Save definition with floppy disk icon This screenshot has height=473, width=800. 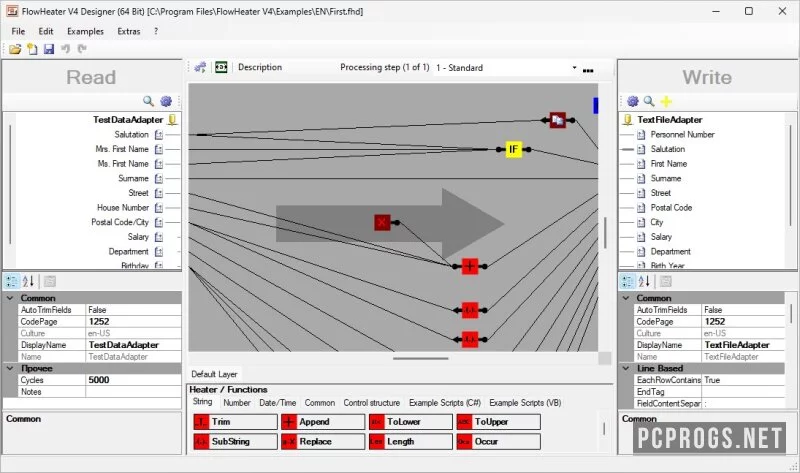coord(48,49)
